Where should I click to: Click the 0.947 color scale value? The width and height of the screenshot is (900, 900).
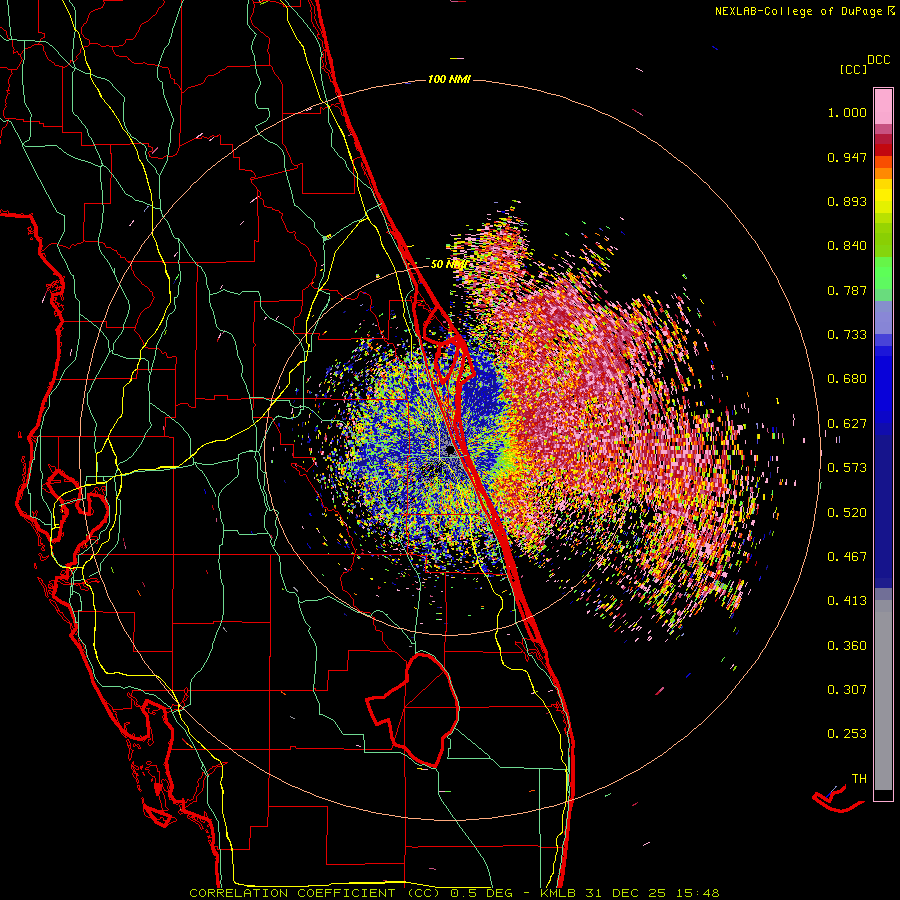pyautogui.click(x=847, y=157)
